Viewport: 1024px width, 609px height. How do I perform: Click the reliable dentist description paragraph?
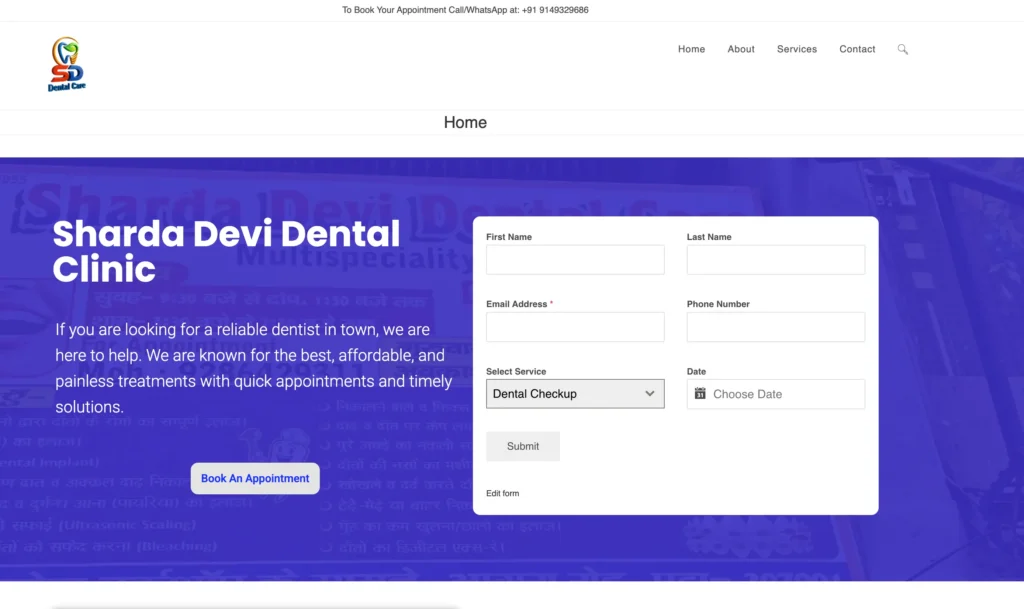253,368
